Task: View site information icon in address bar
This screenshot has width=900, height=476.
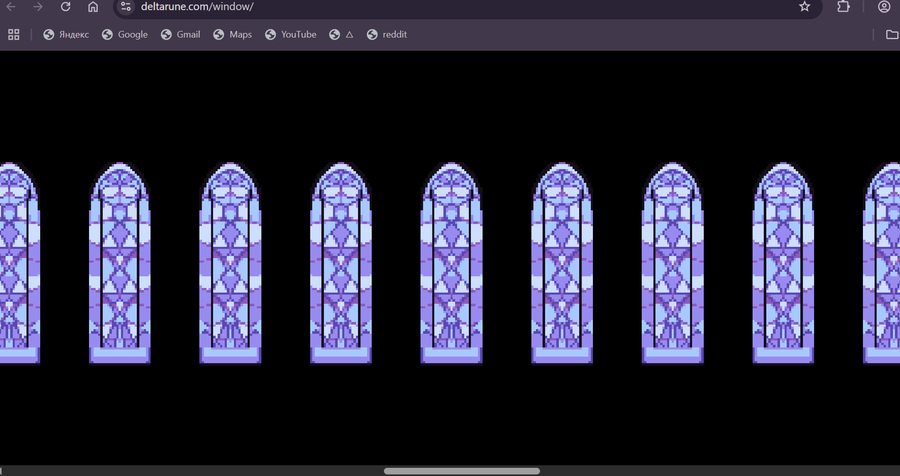Action: click(x=126, y=7)
